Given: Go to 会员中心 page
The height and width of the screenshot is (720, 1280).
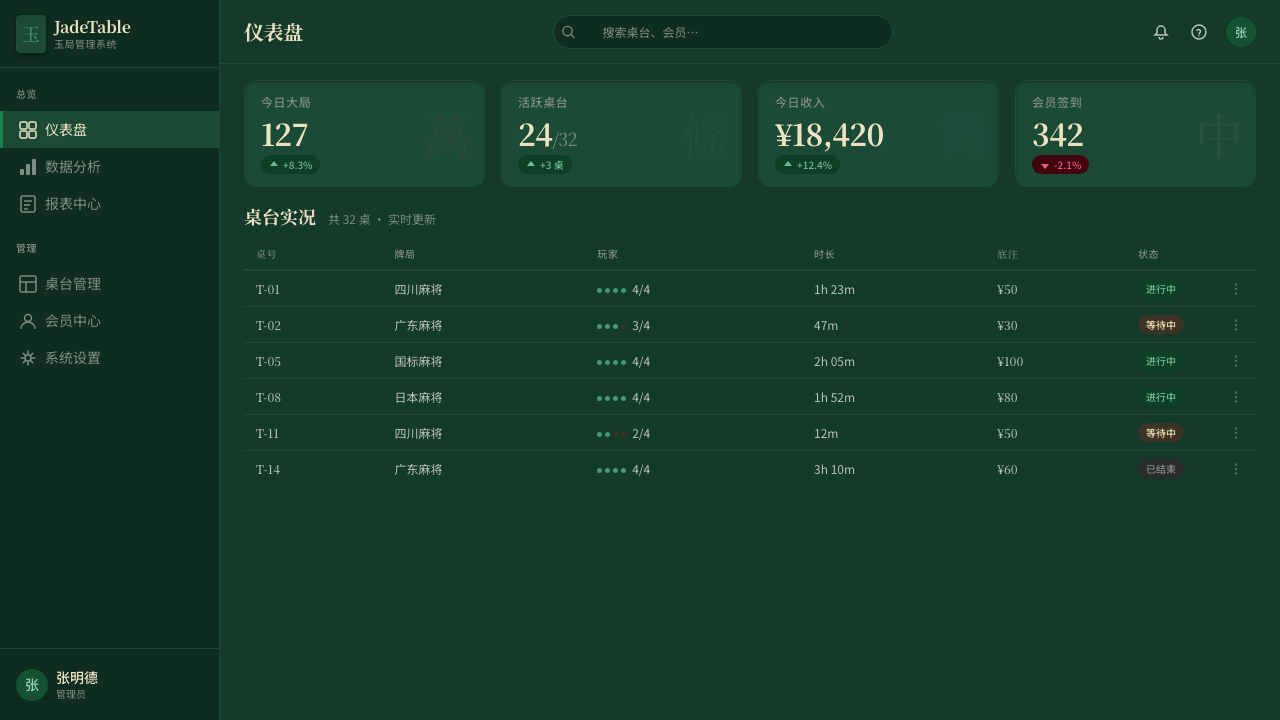Looking at the screenshot, I should pos(110,321).
